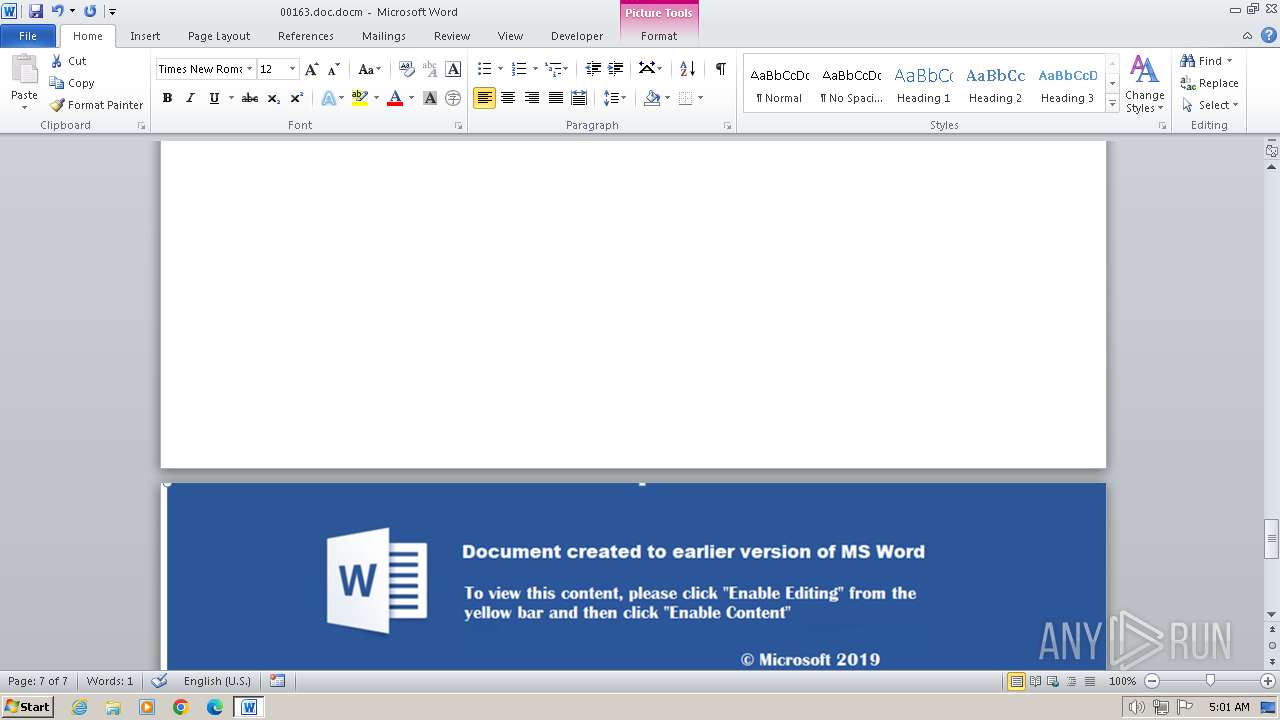Shrink font size with A-down icon

(x=334, y=69)
